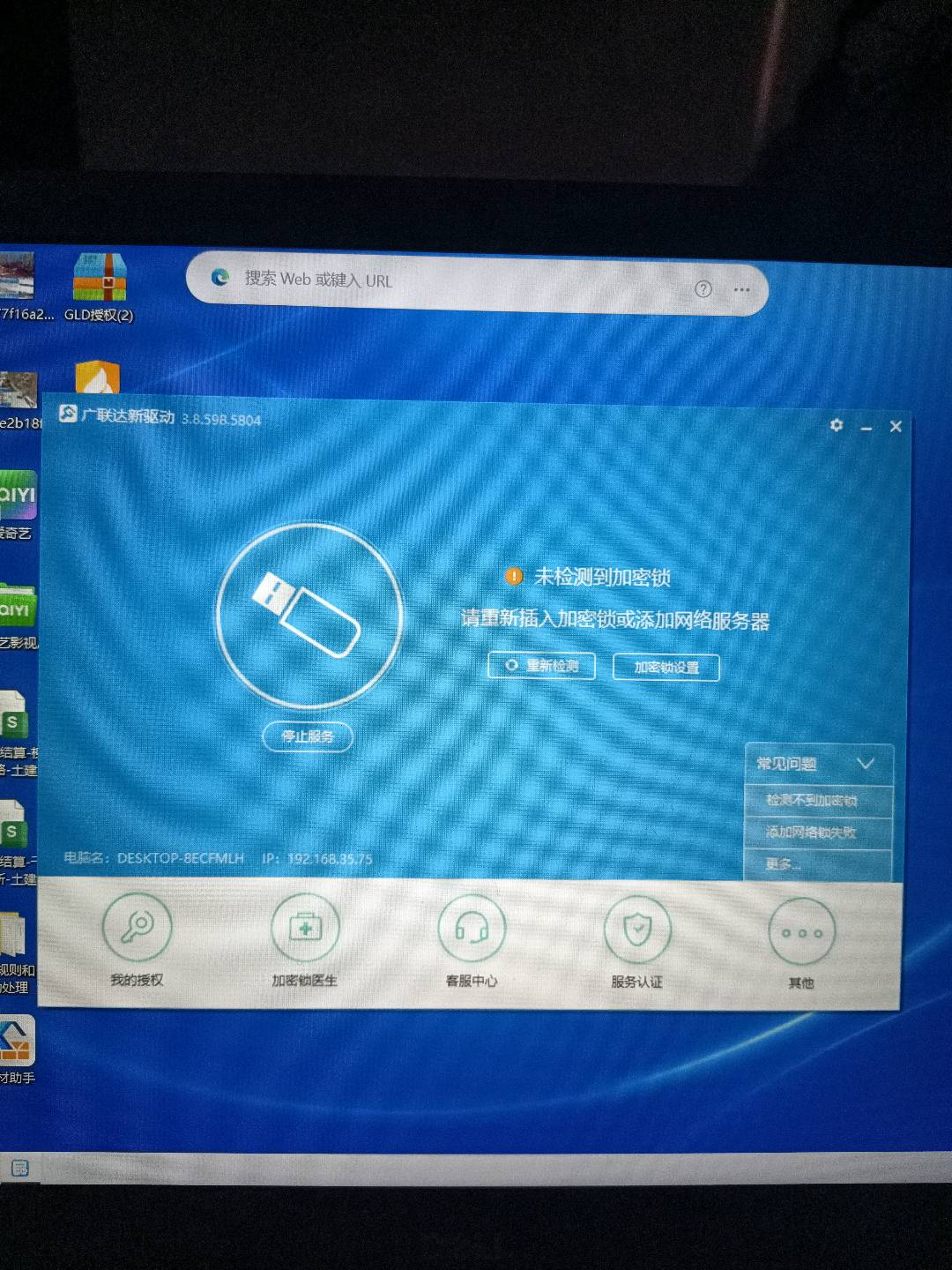Viewport: 952px width, 1270px height.
Task: Open GLD授权(2) archive on desktop
Action: click(99, 287)
